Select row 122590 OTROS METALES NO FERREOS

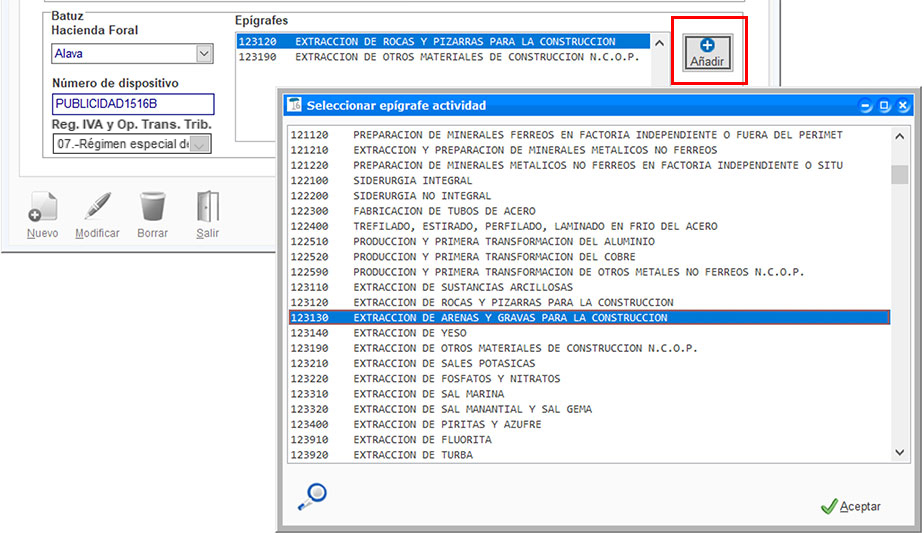[589, 272]
